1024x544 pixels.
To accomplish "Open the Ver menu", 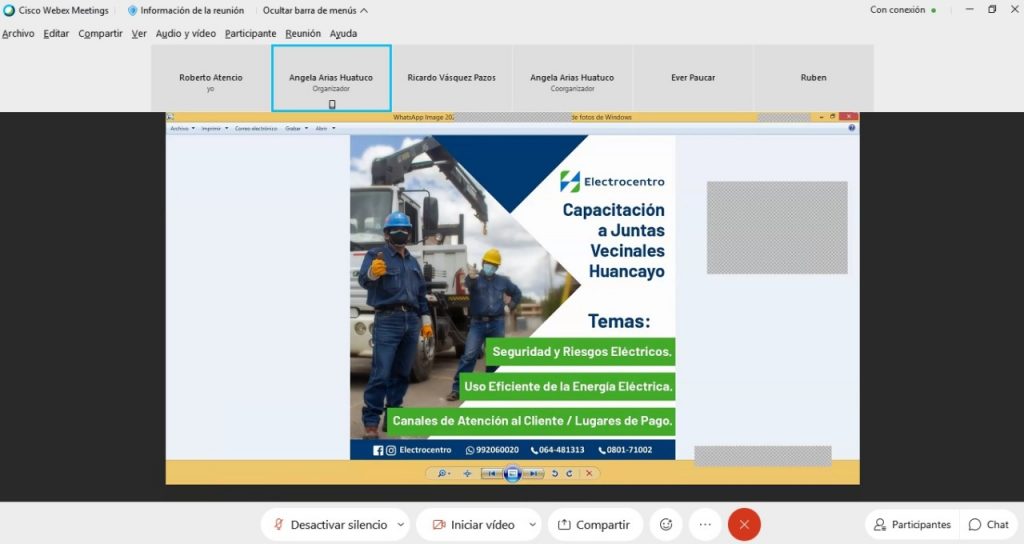I will pos(139,33).
